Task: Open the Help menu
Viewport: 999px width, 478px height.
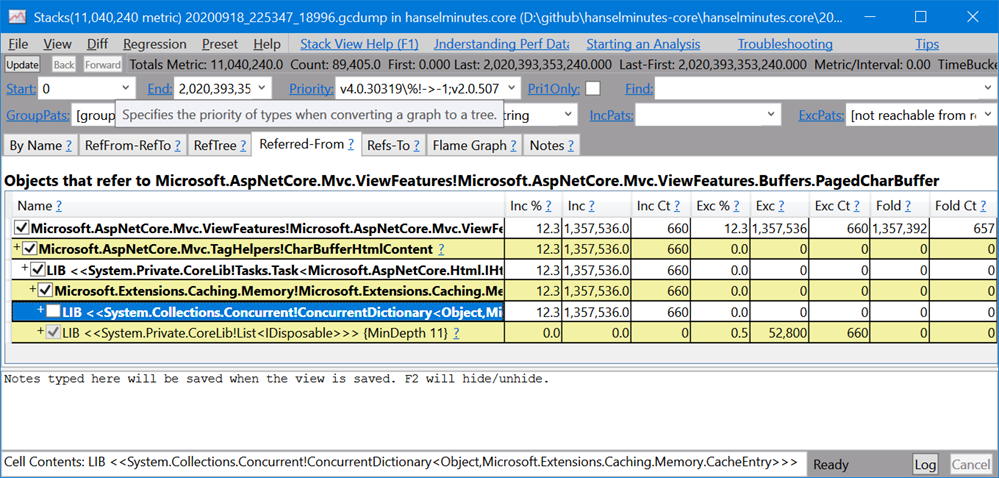Action: click(x=266, y=44)
